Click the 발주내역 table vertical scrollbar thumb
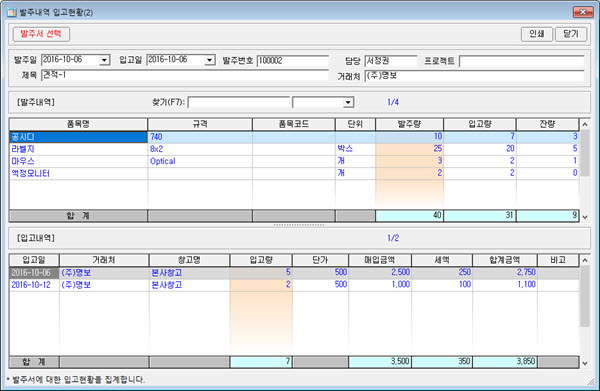Screen dimensions: 600x391 pyautogui.click(x=585, y=153)
